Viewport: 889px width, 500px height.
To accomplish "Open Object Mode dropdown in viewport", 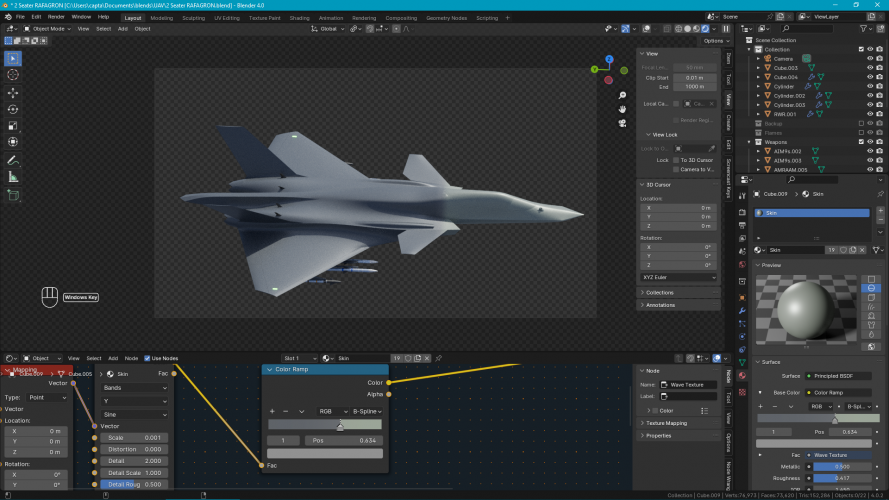I will coord(47,29).
